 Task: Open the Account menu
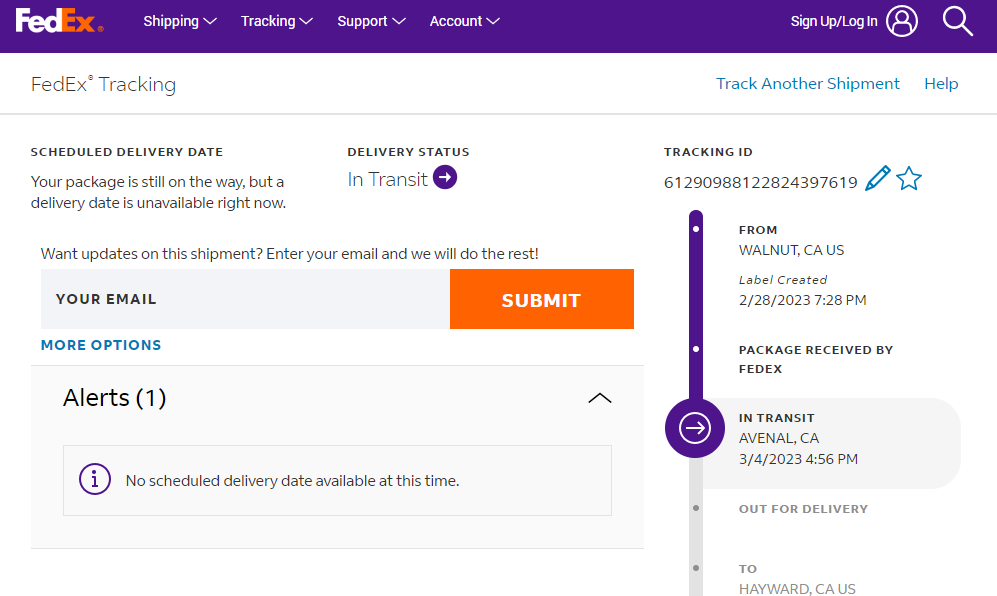coord(465,21)
